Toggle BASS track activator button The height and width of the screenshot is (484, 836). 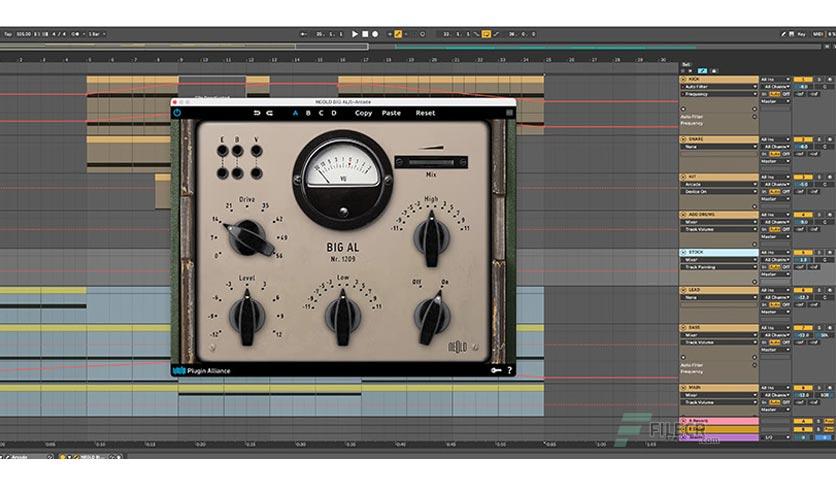coord(803,328)
